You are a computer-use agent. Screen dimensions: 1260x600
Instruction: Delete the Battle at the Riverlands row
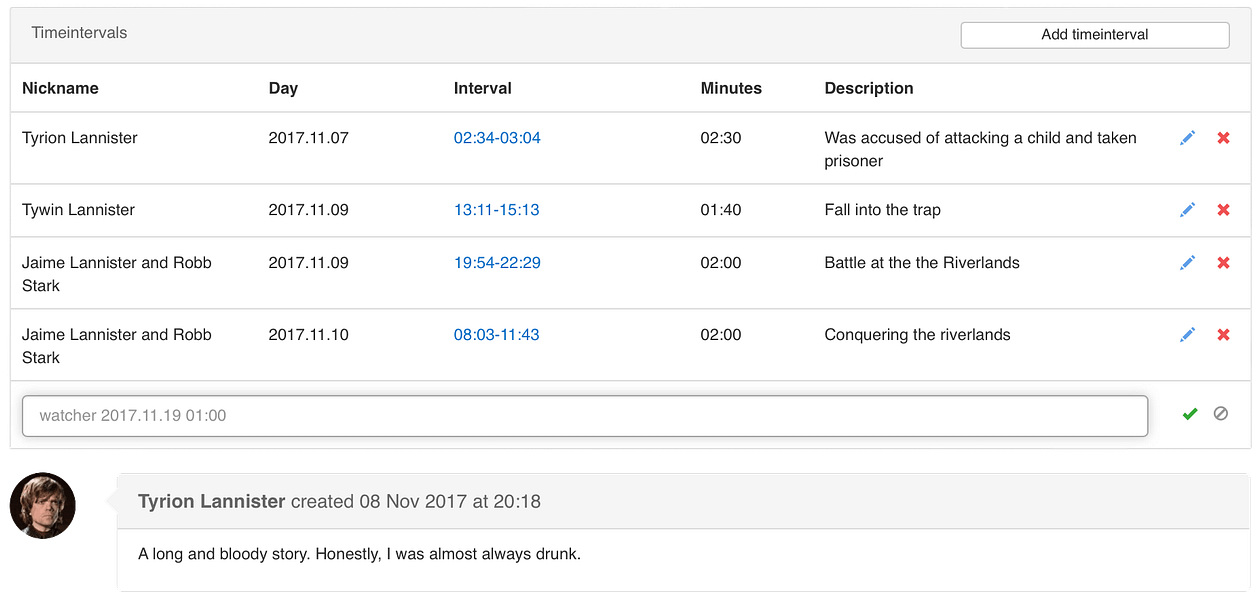click(1223, 263)
